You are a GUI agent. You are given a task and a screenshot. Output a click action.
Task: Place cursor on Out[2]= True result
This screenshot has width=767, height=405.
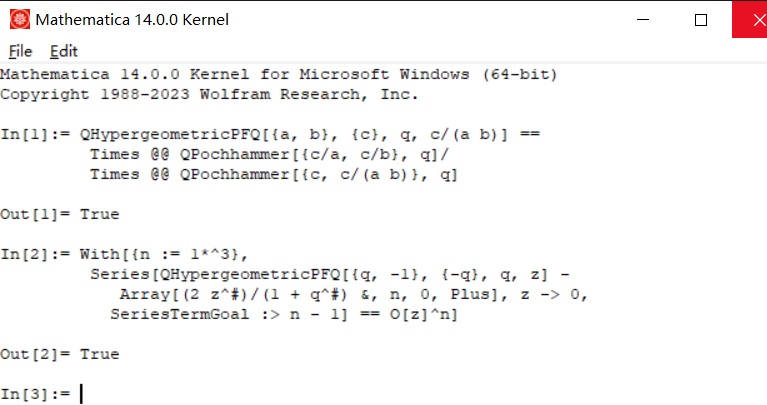60,354
